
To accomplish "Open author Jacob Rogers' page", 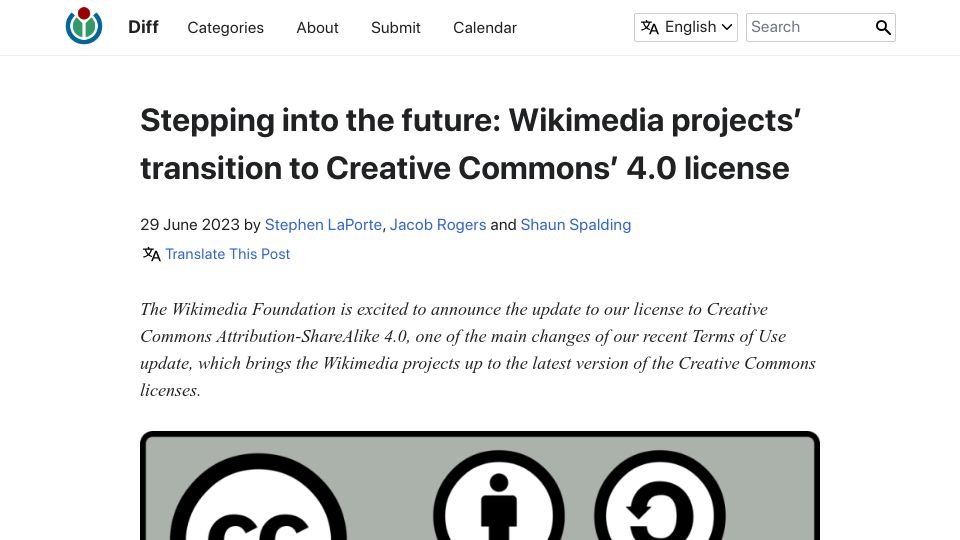I will click(x=438, y=225).
